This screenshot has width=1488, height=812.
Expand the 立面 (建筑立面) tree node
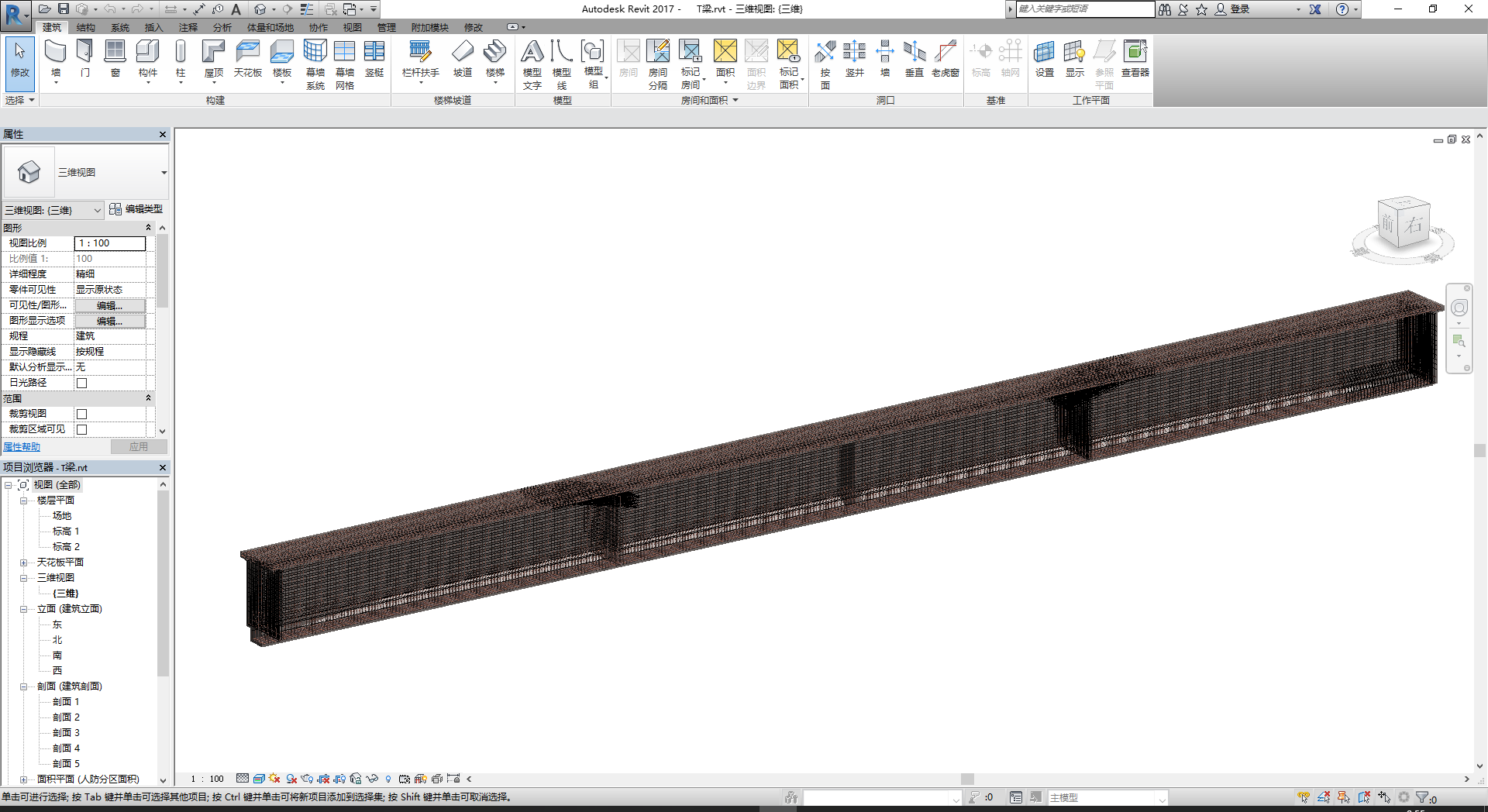pyautogui.click(x=24, y=608)
